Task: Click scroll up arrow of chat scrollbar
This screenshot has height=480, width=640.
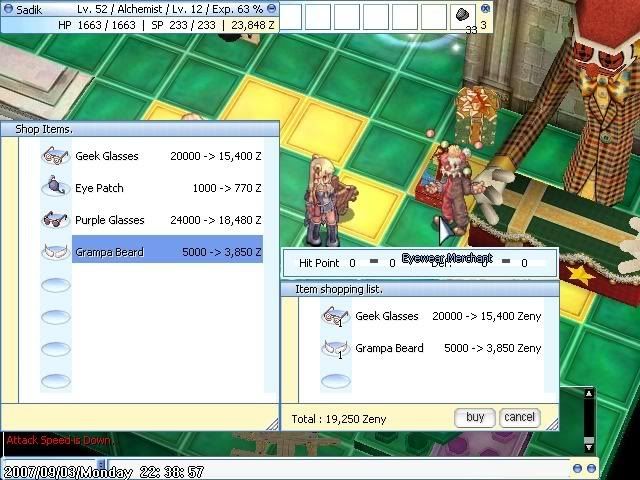Action: 589,394
